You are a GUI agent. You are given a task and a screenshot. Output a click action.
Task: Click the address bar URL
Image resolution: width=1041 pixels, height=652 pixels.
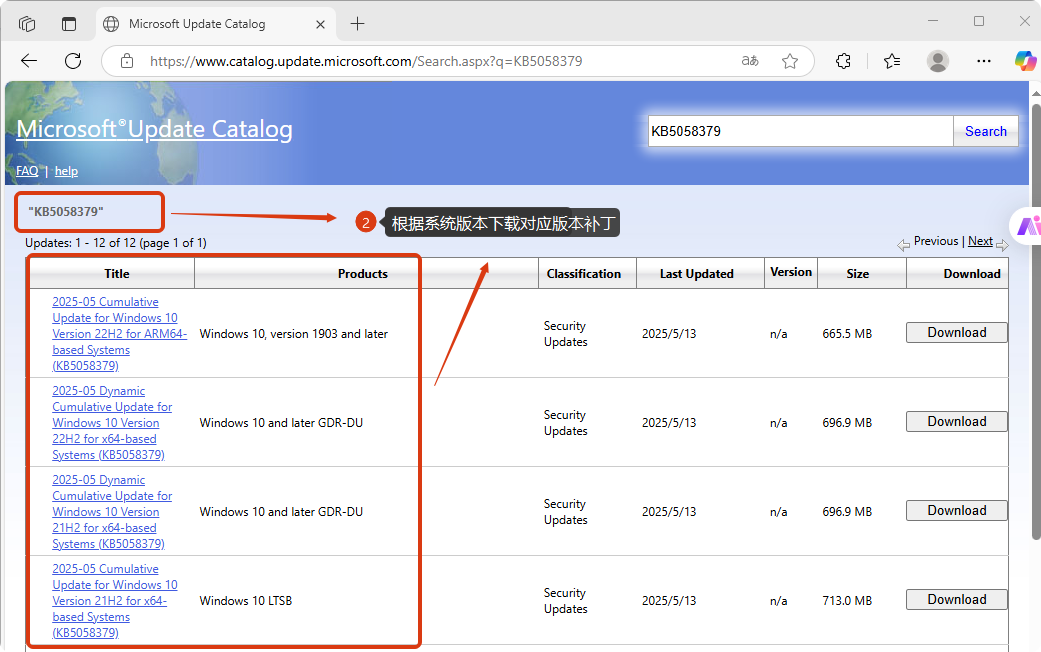click(366, 61)
